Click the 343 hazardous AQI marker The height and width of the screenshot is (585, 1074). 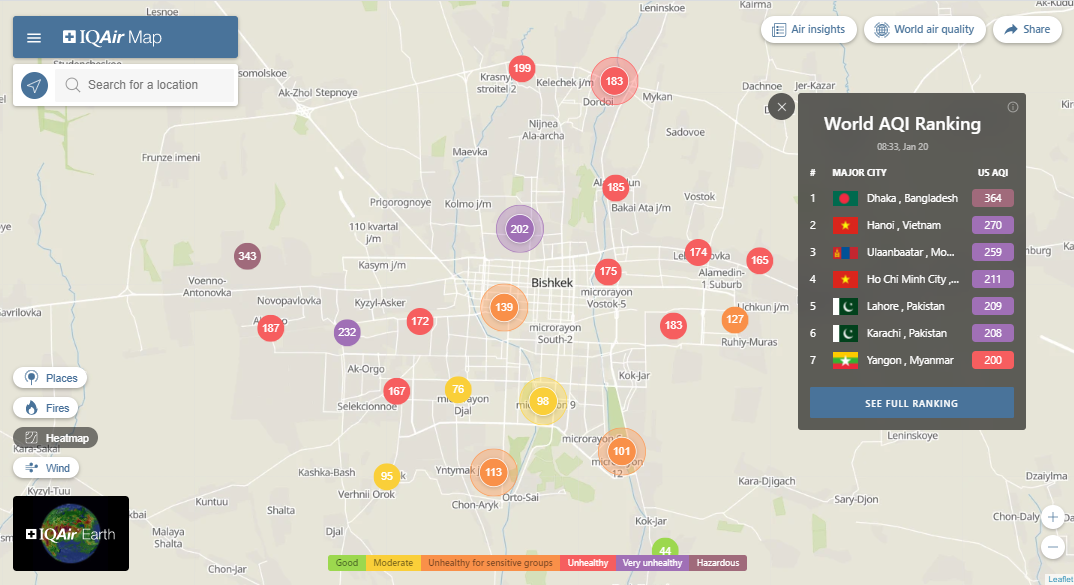[247, 257]
